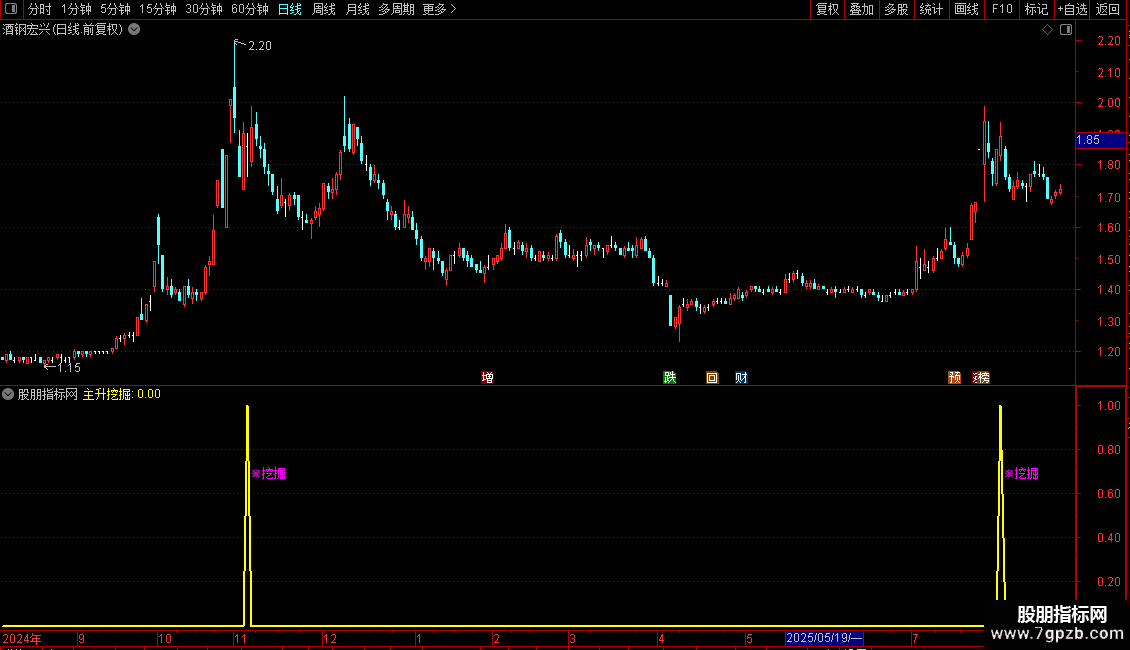Click the 预 forecast event marker
The image size is (1130, 650).
[x=954, y=378]
